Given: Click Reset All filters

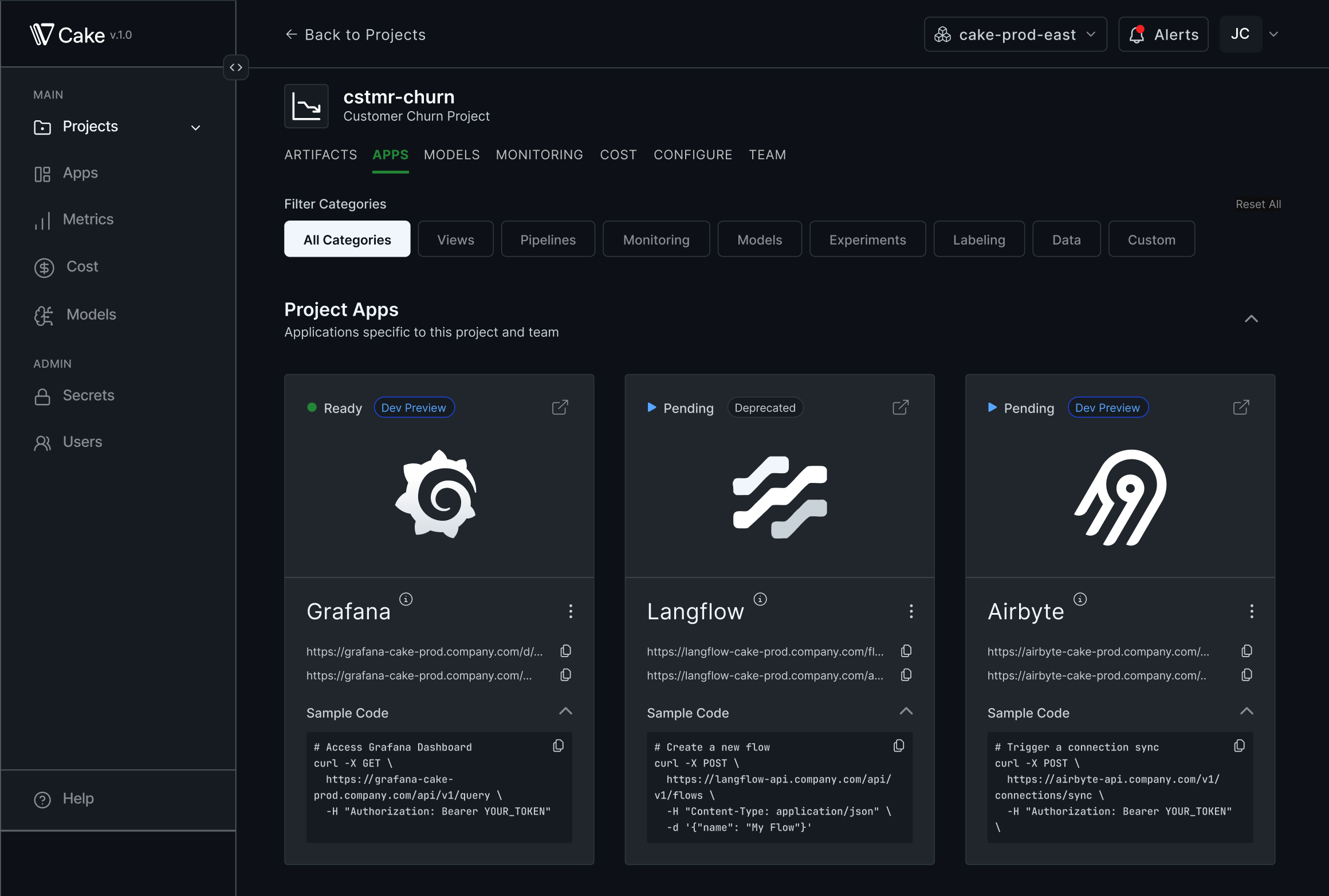Looking at the screenshot, I should [1258, 204].
